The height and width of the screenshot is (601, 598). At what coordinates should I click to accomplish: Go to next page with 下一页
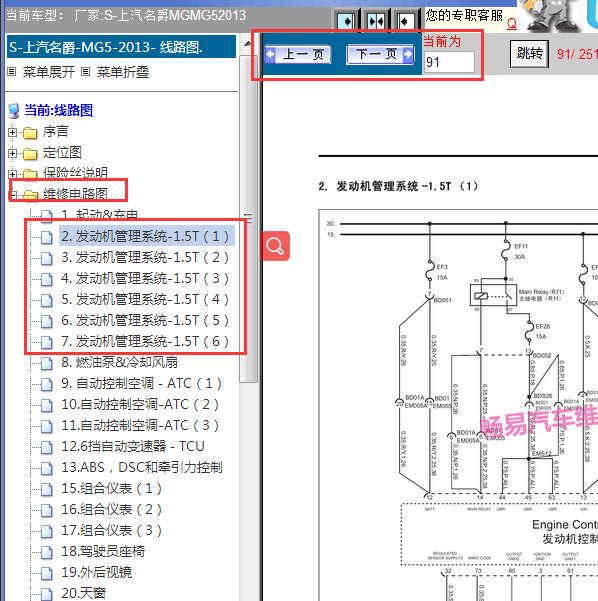[380, 54]
